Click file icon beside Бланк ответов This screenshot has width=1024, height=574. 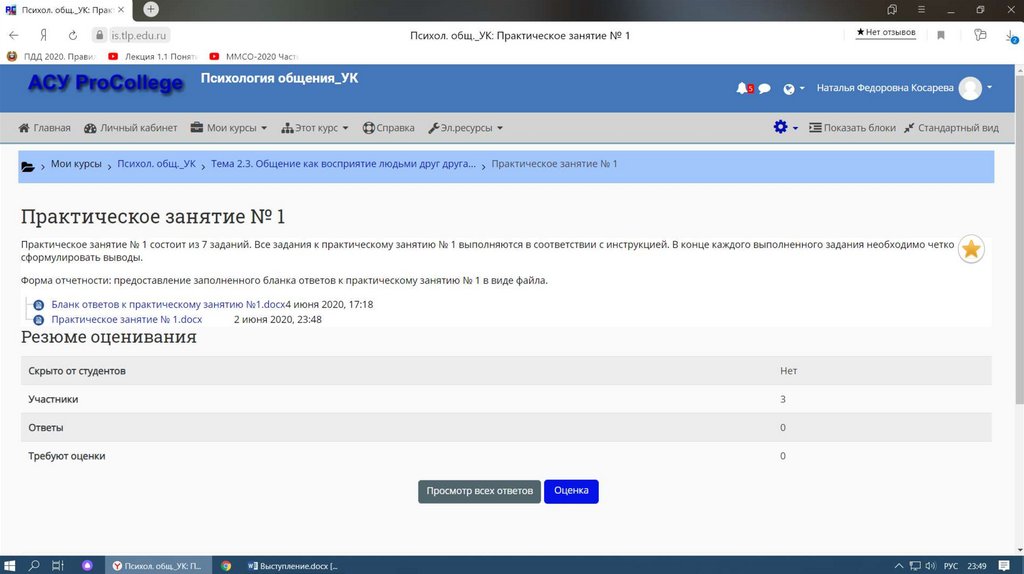coord(39,305)
